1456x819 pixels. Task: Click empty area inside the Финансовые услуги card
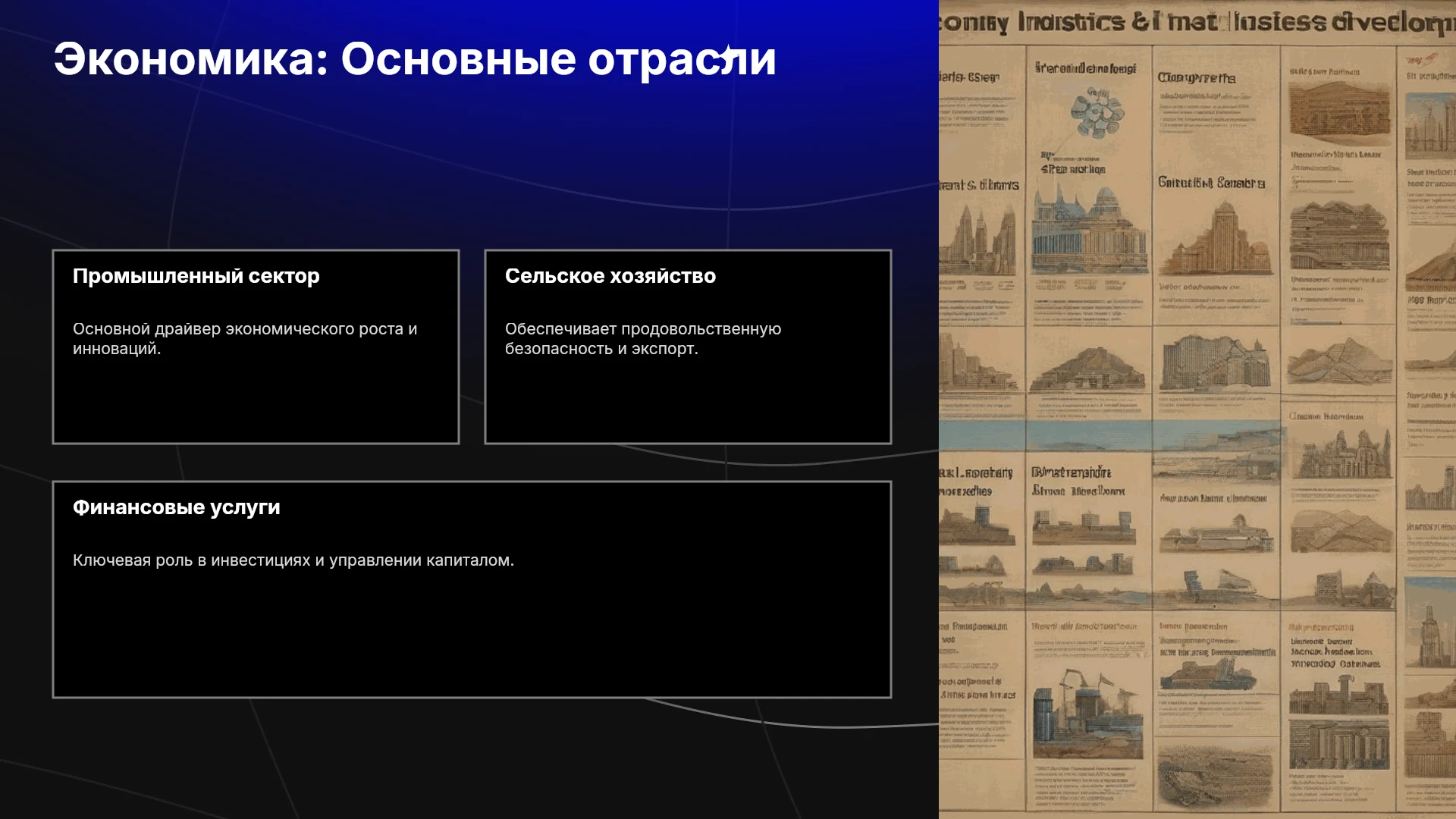click(472, 637)
